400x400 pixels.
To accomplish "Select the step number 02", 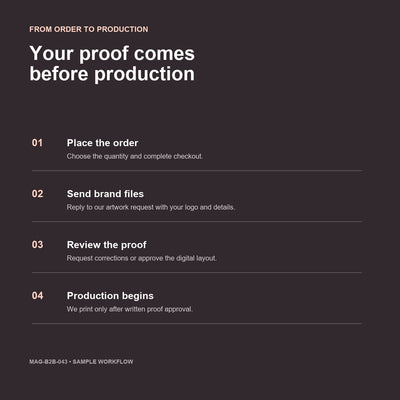I will (37, 194).
